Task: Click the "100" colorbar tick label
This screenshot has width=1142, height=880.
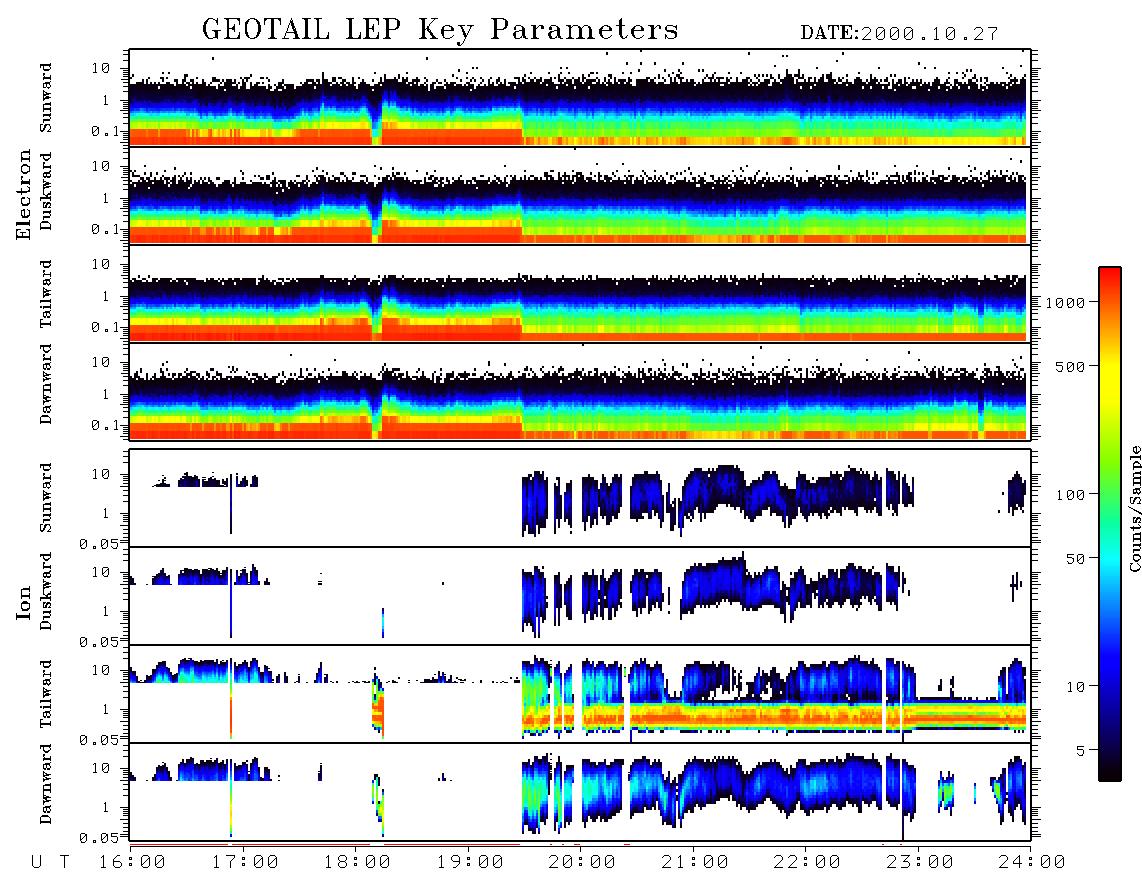Action: point(1071,495)
